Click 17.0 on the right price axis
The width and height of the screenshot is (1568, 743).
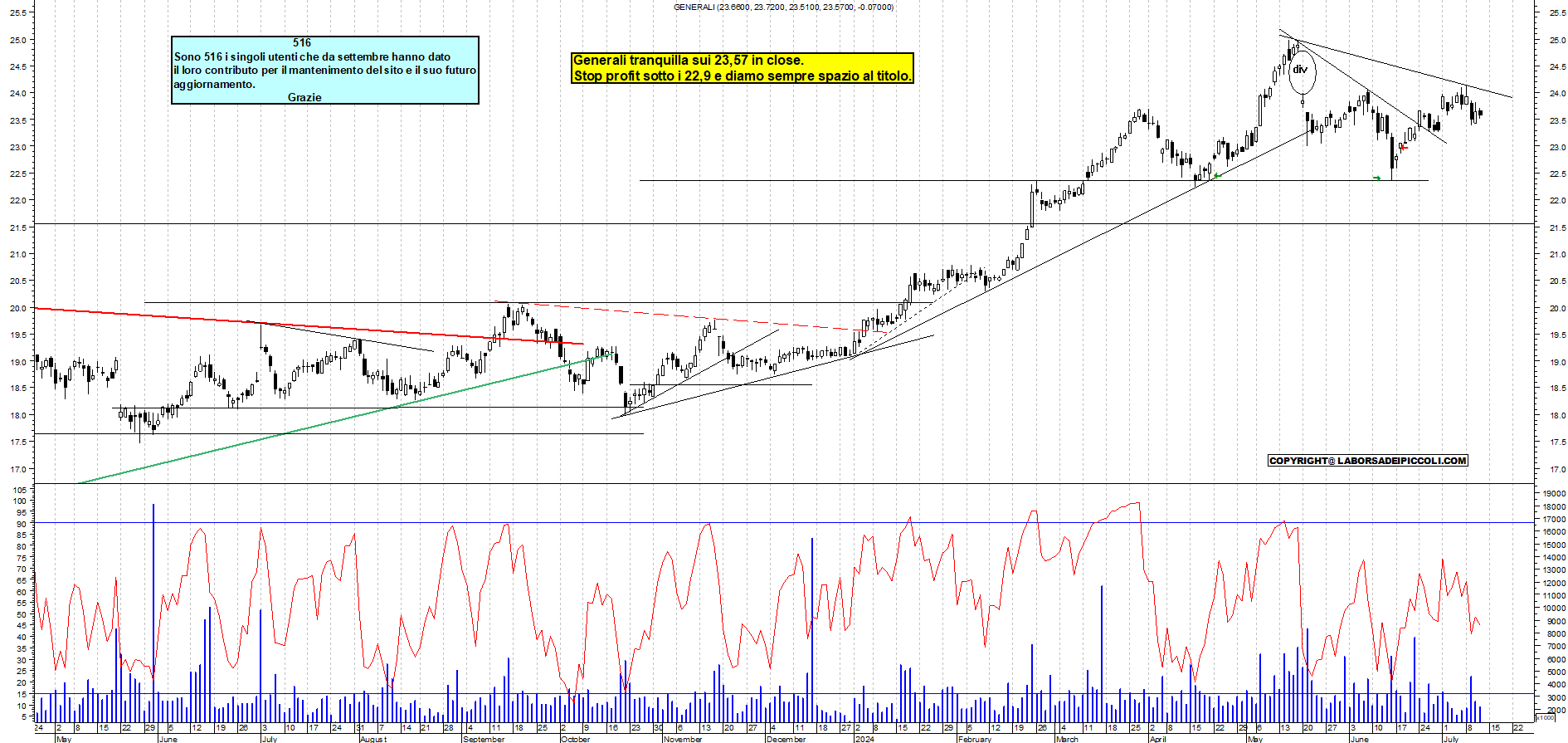pyautogui.click(x=1556, y=469)
